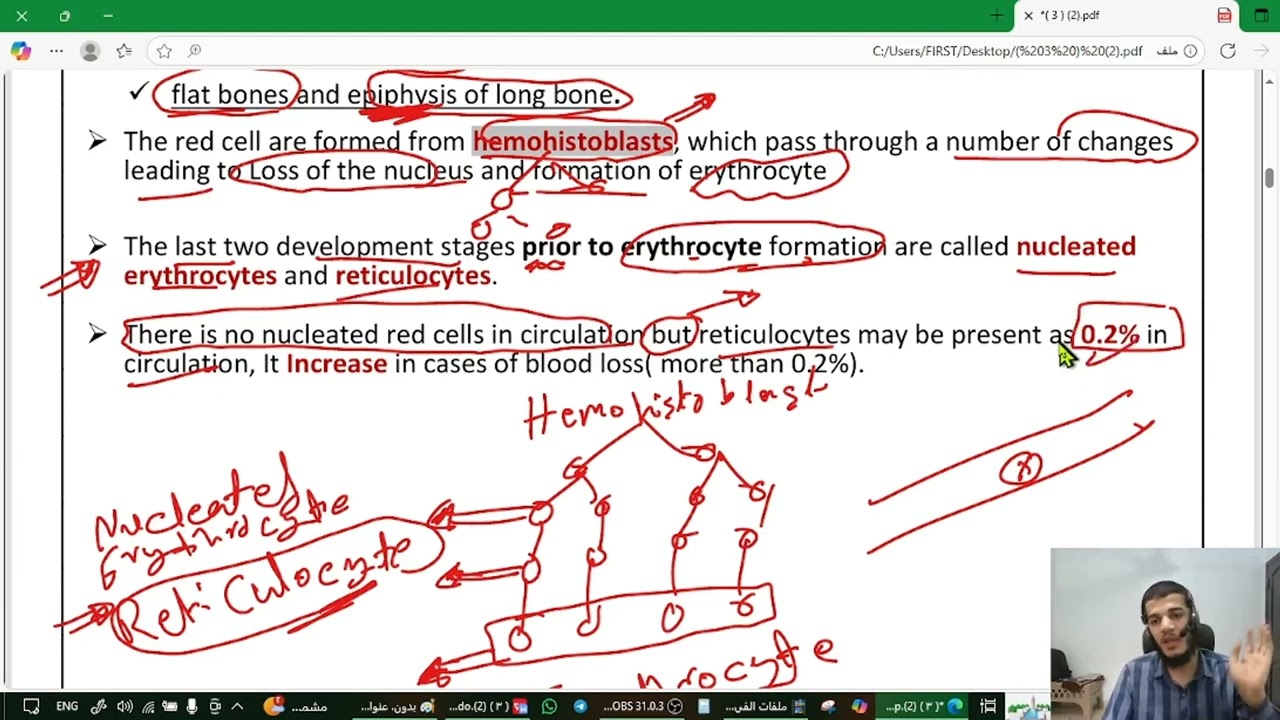Click the zoom magnifier in address bar
1280x720 pixels.
pyautogui.click(x=194, y=51)
